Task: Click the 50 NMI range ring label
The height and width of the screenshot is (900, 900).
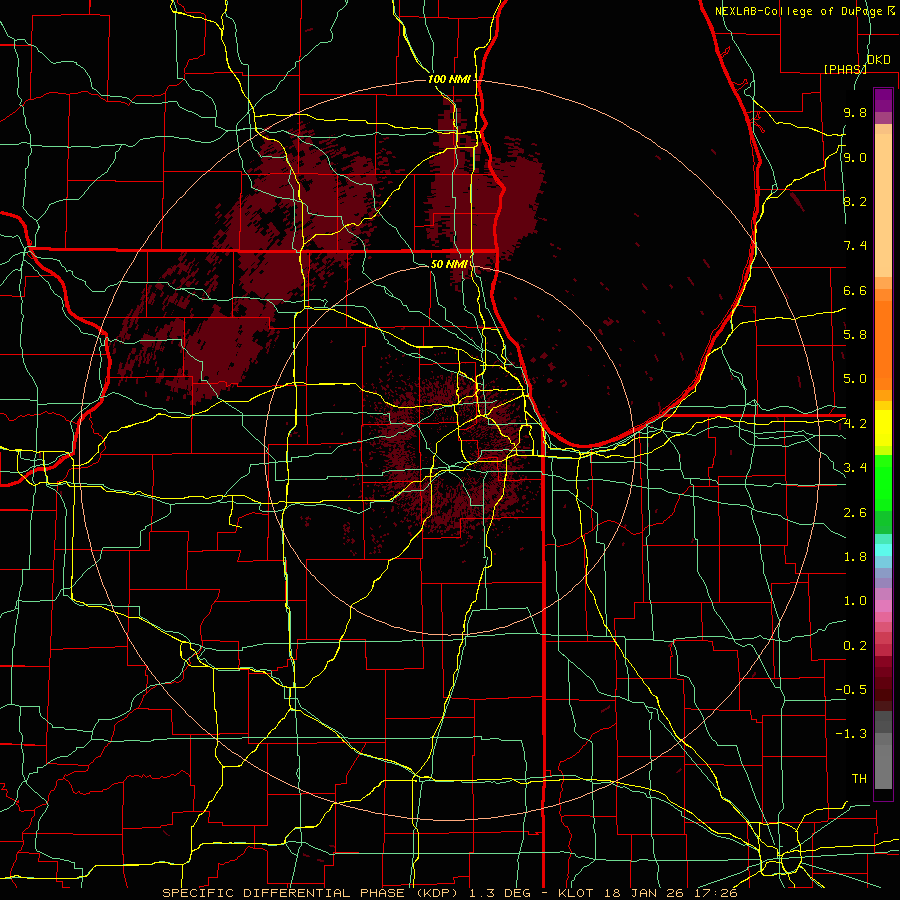Action: [449, 264]
